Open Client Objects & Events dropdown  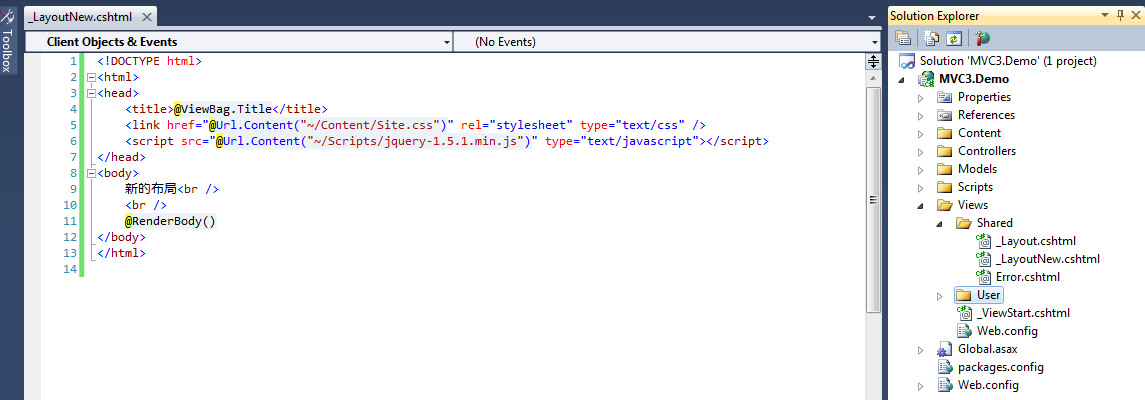(x=447, y=42)
